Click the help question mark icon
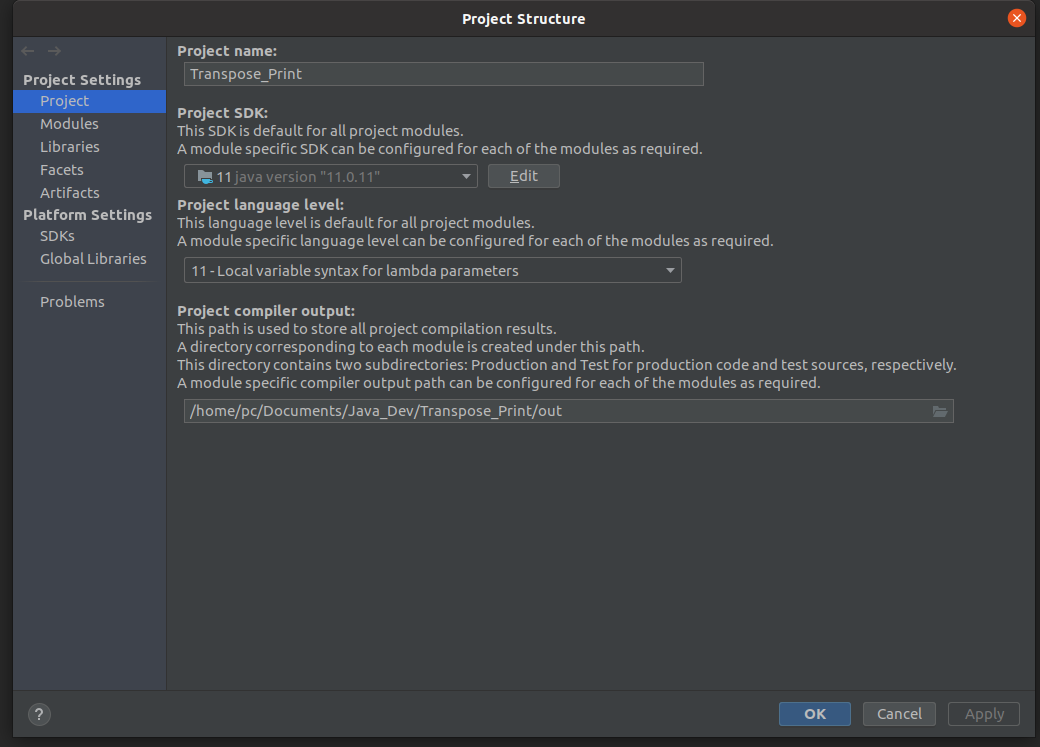Screen dimensions: 1040x747 39,714
